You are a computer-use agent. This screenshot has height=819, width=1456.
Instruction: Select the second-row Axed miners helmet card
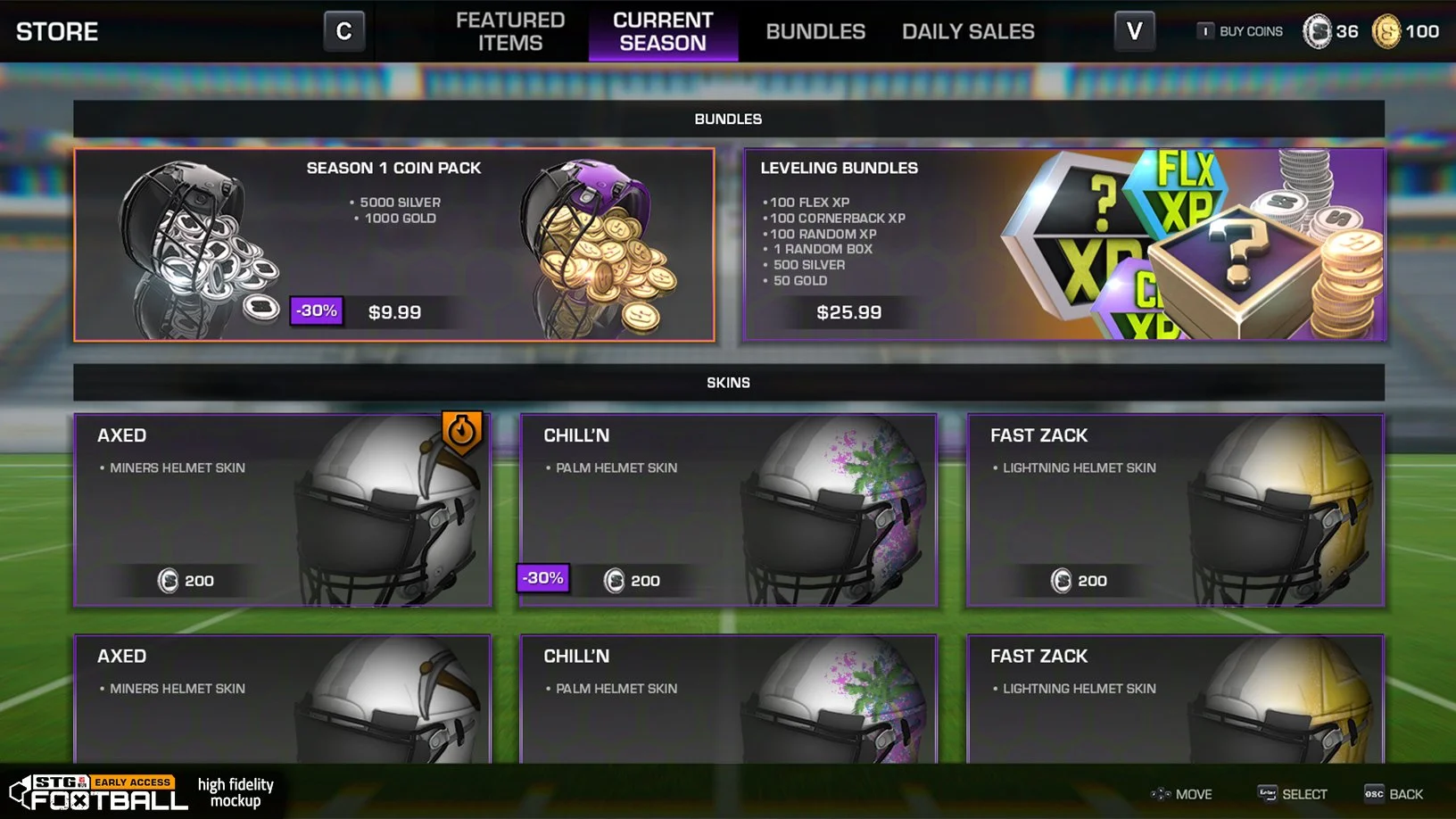pos(282,699)
